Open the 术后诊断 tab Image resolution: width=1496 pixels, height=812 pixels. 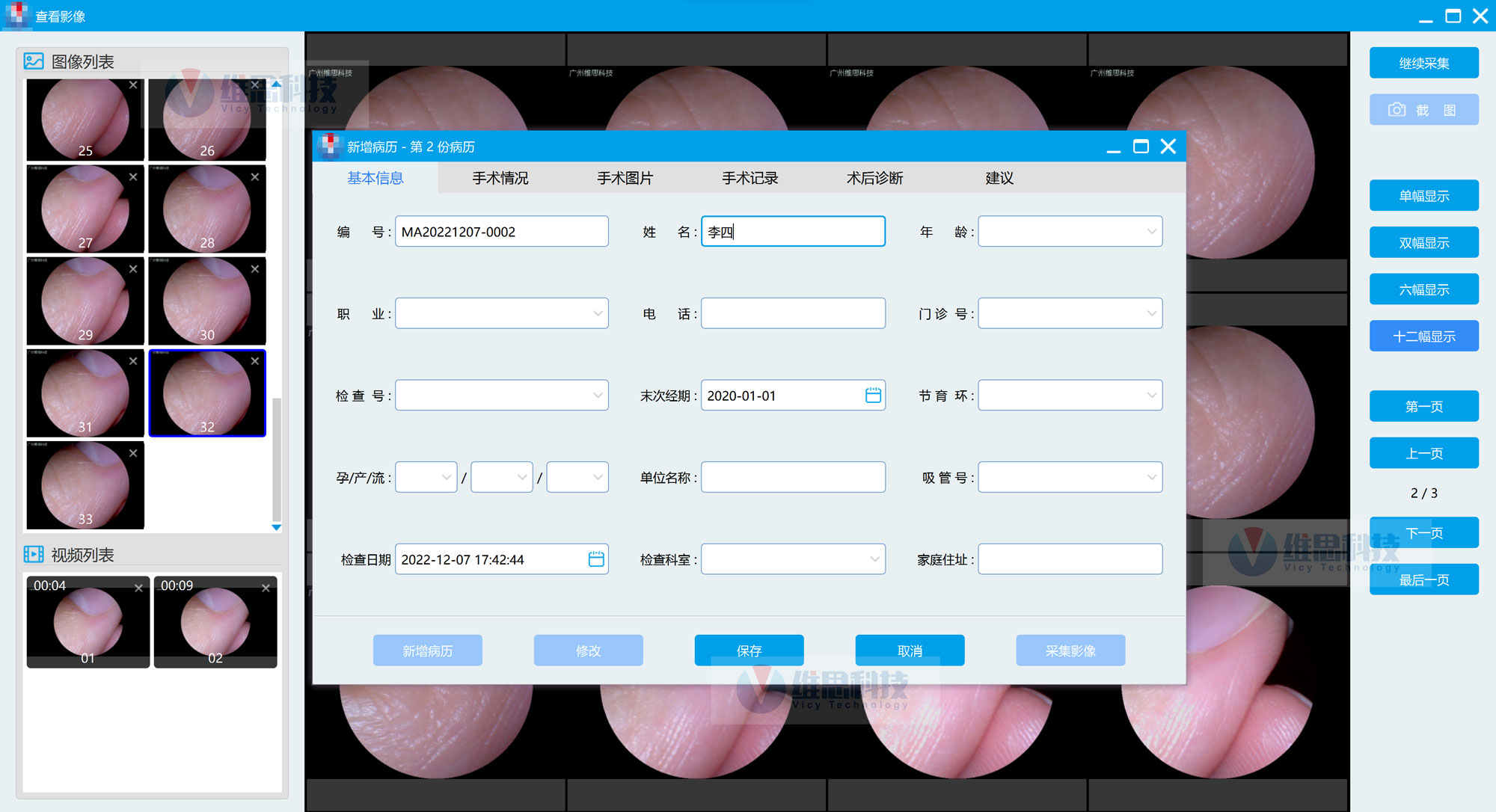click(874, 178)
